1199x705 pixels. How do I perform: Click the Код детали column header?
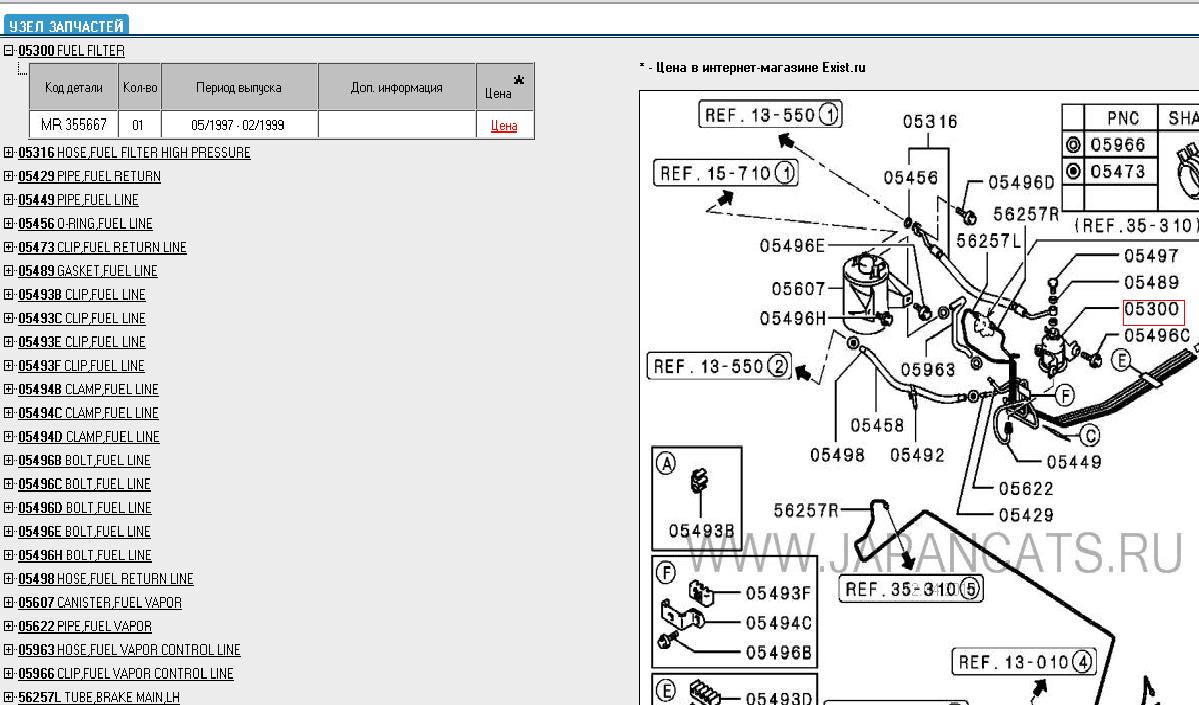pyautogui.click(x=73, y=87)
